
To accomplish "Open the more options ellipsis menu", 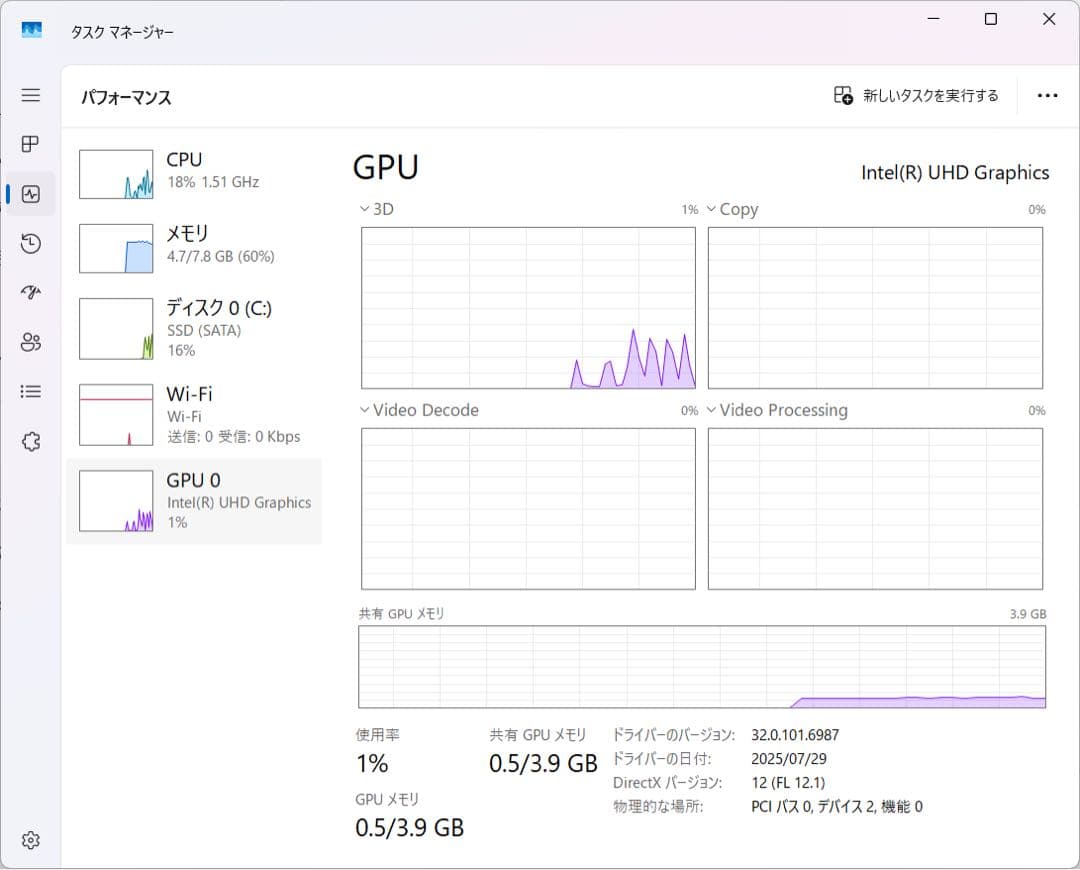I will 1047,95.
